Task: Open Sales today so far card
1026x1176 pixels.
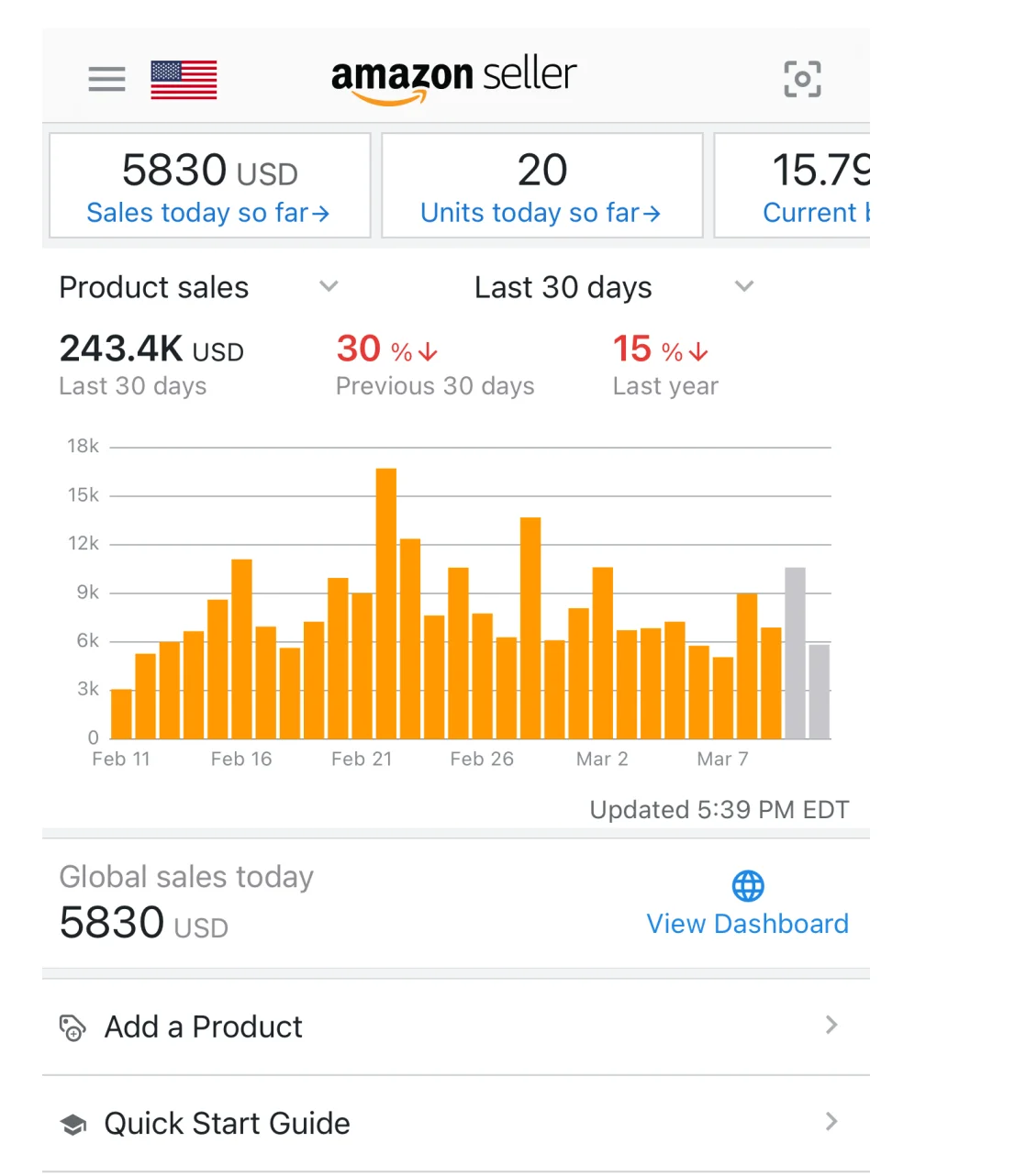Action: coord(209,185)
